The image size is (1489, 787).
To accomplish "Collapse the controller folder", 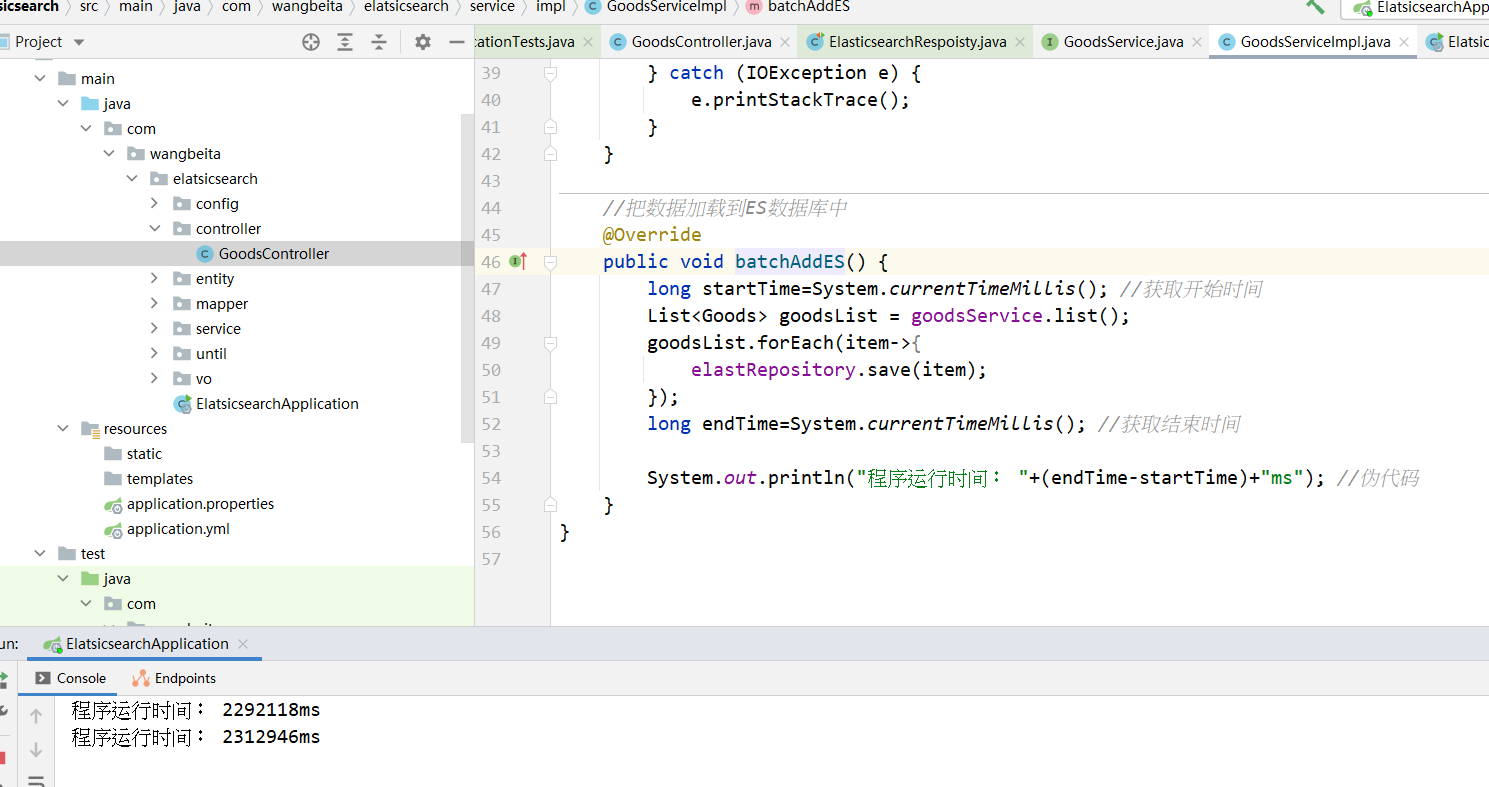I will [x=155, y=228].
